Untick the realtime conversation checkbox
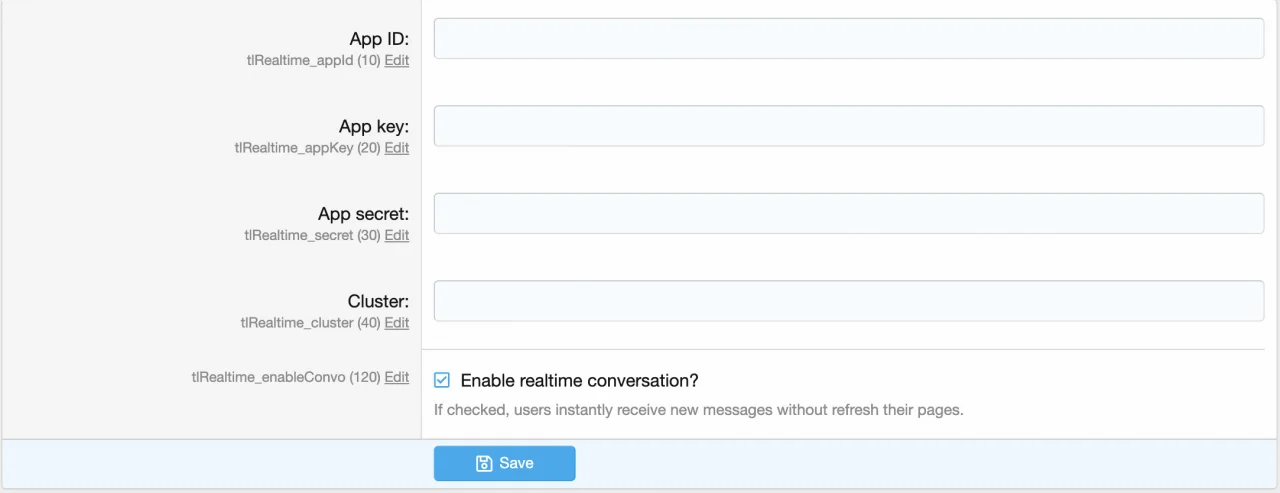 pos(442,380)
